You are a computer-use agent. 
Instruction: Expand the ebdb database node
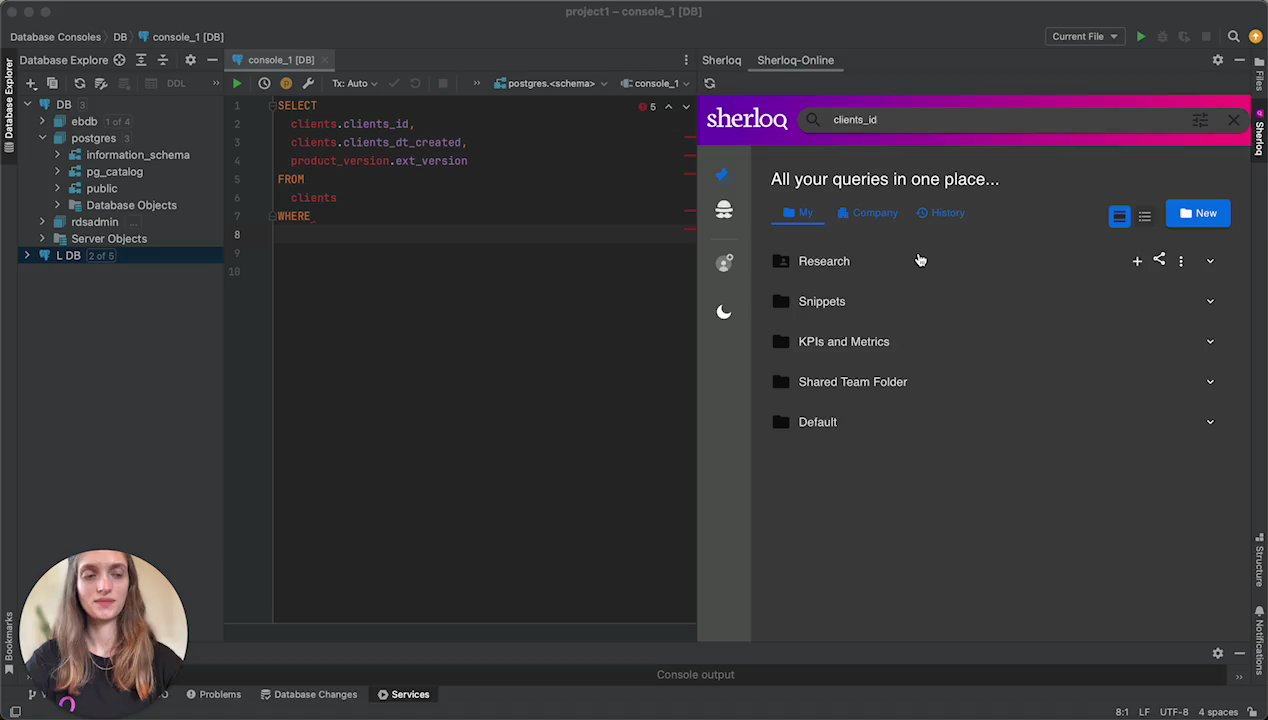pyautogui.click(x=42, y=121)
